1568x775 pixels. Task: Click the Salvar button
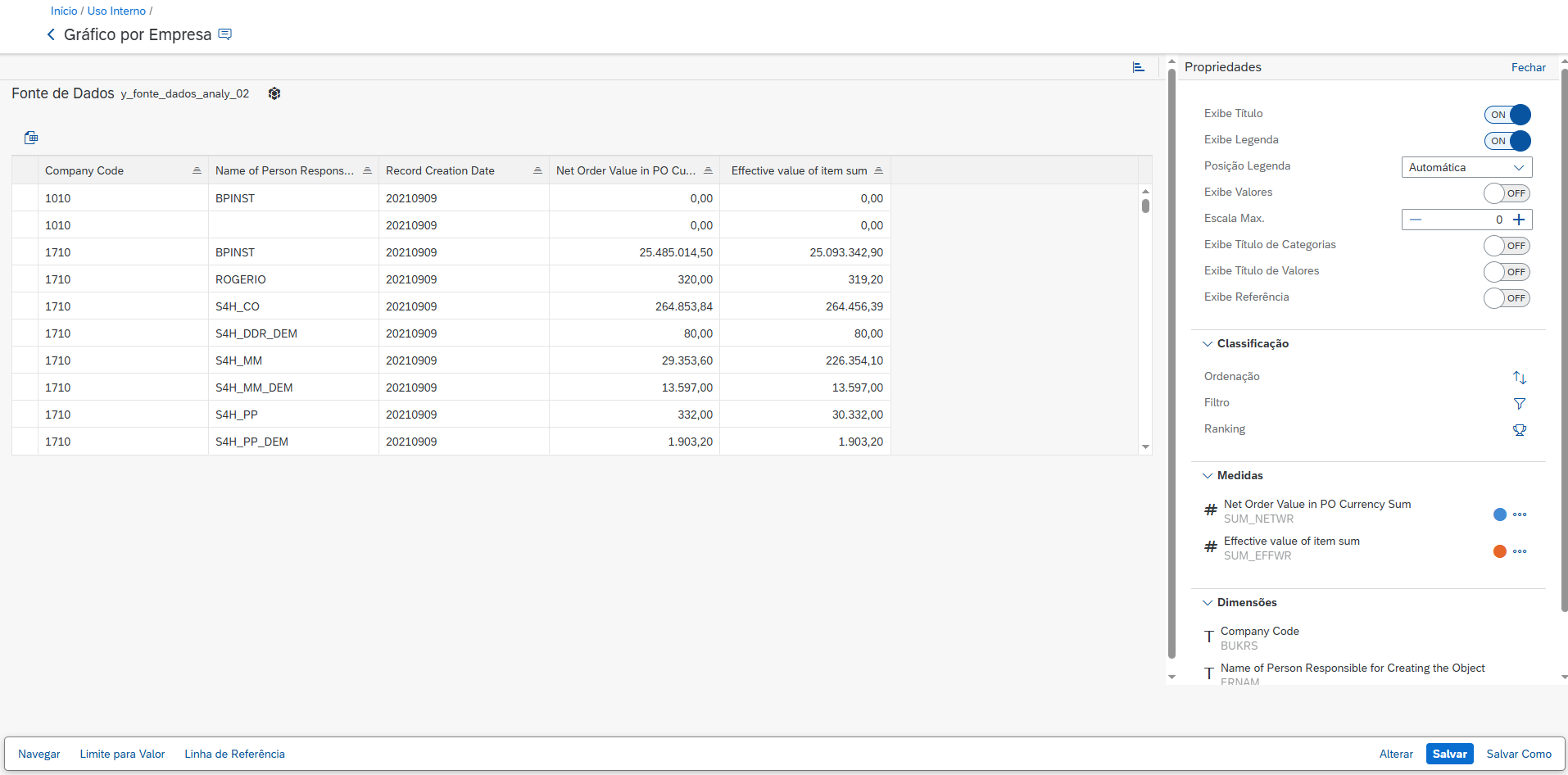pos(1449,754)
